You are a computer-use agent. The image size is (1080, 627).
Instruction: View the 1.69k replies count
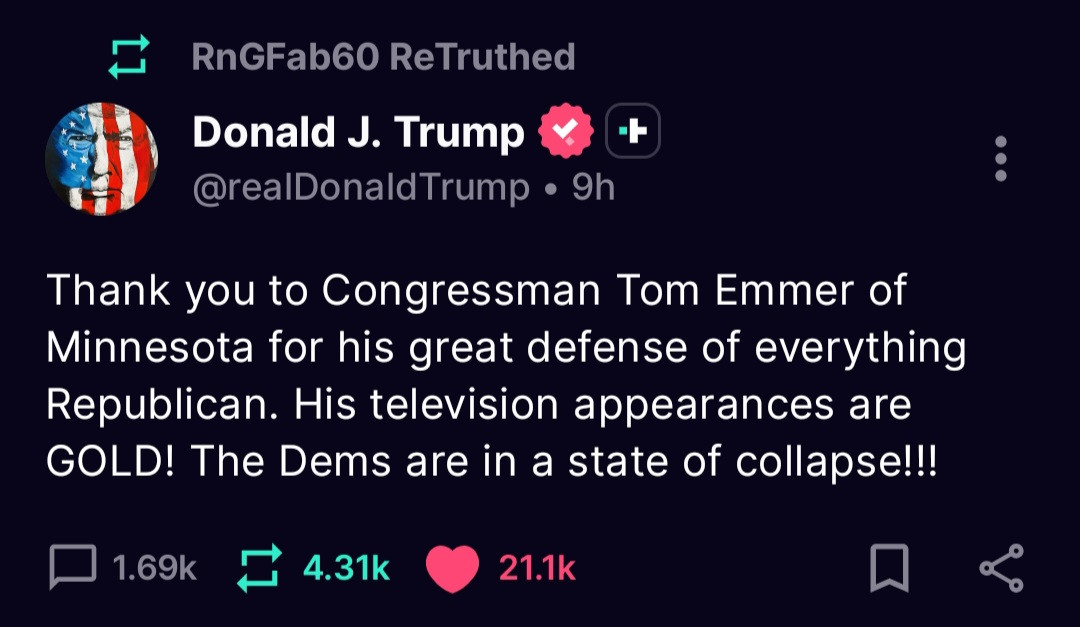click(x=155, y=569)
